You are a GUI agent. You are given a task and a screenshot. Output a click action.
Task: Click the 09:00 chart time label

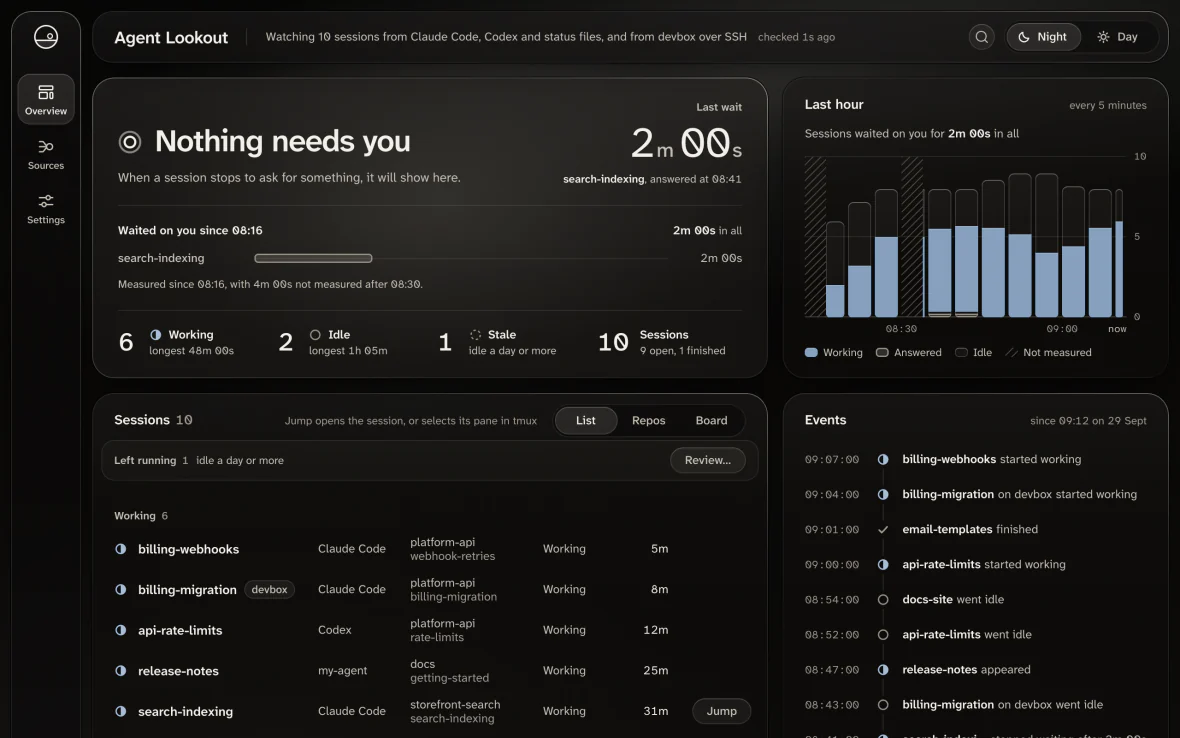tap(1061, 329)
